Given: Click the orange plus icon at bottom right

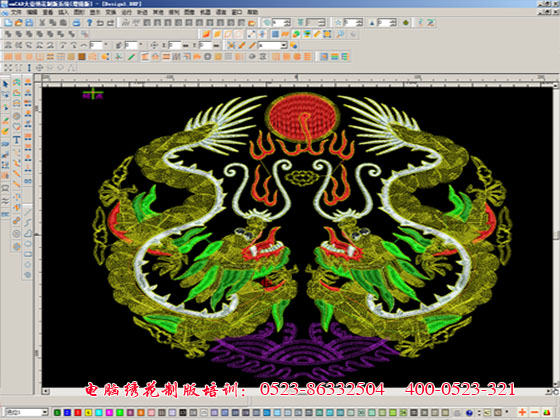Looking at the screenshot, I should [x=522, y=412].
